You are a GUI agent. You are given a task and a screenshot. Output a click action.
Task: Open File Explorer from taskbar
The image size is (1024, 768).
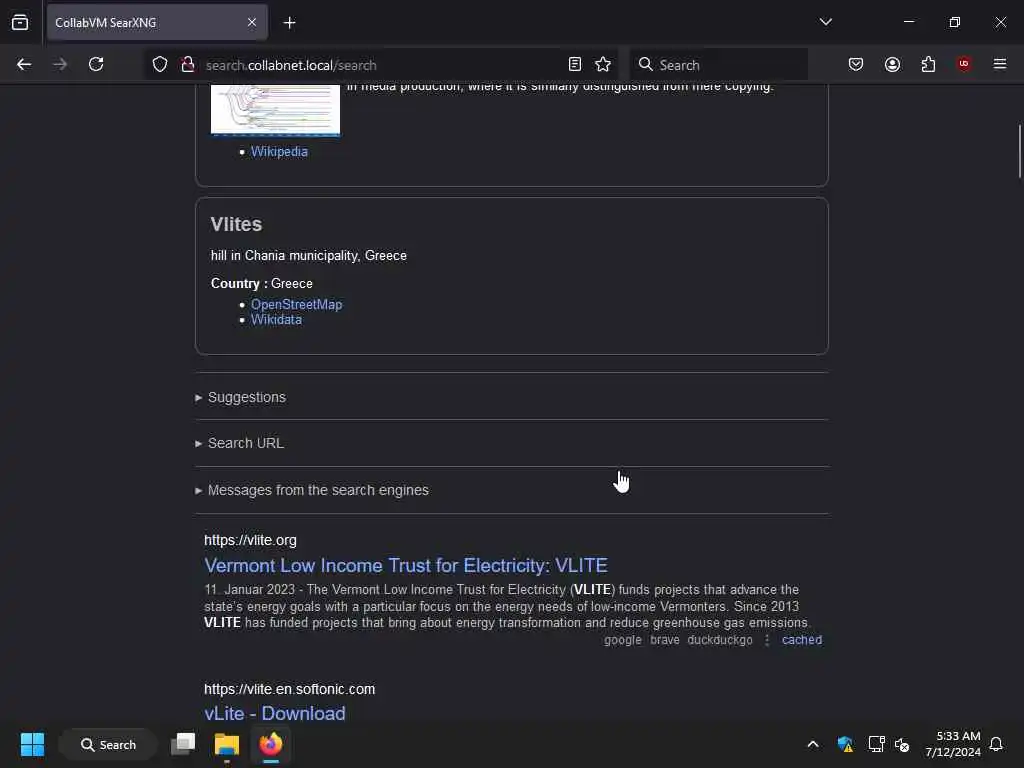(227, 744)
